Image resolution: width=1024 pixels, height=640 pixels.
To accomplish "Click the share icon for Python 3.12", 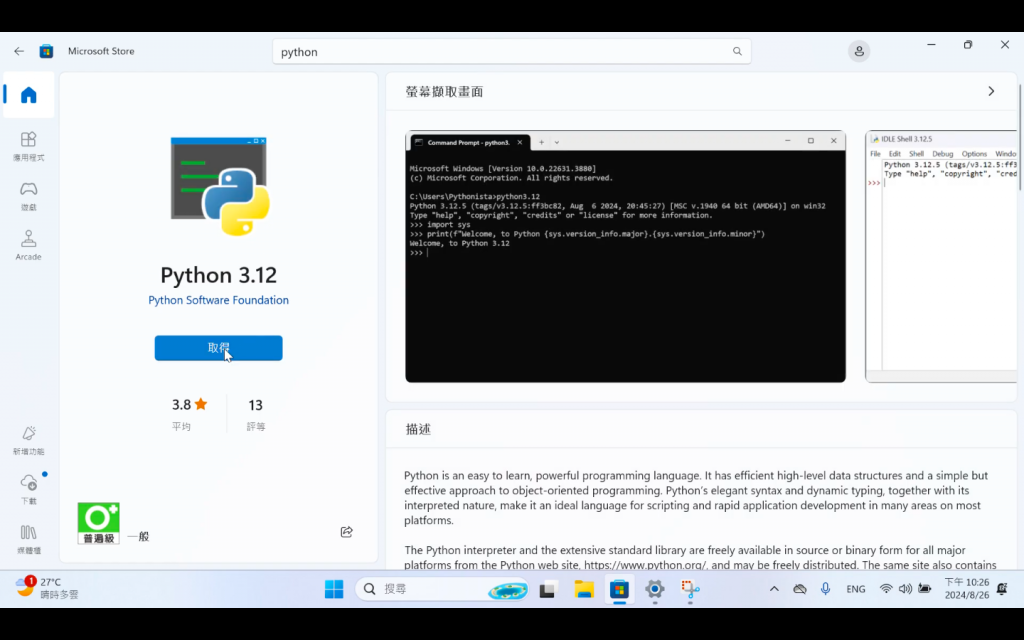I will point(347,532).
